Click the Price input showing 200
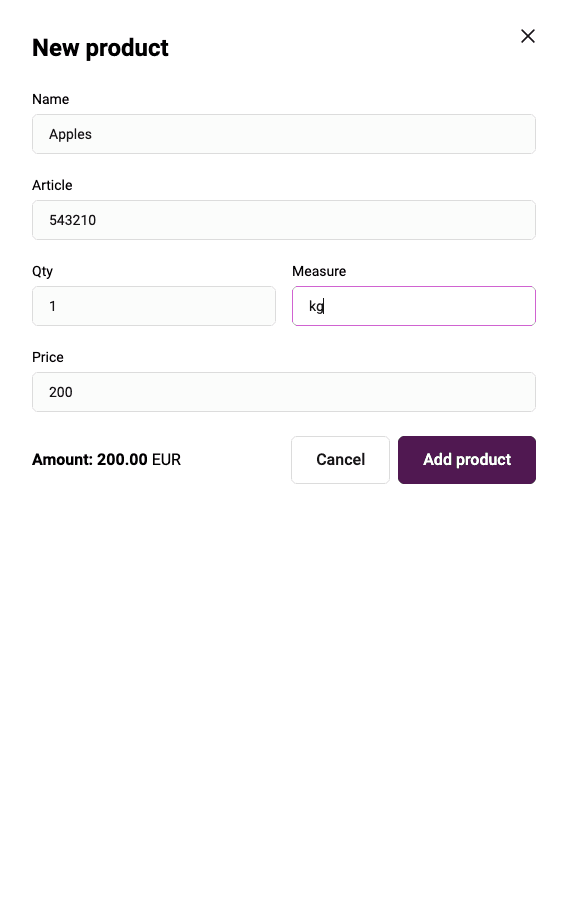Viewport: 568px width, 900px height. pyautogui.click(x=283, y=392)
